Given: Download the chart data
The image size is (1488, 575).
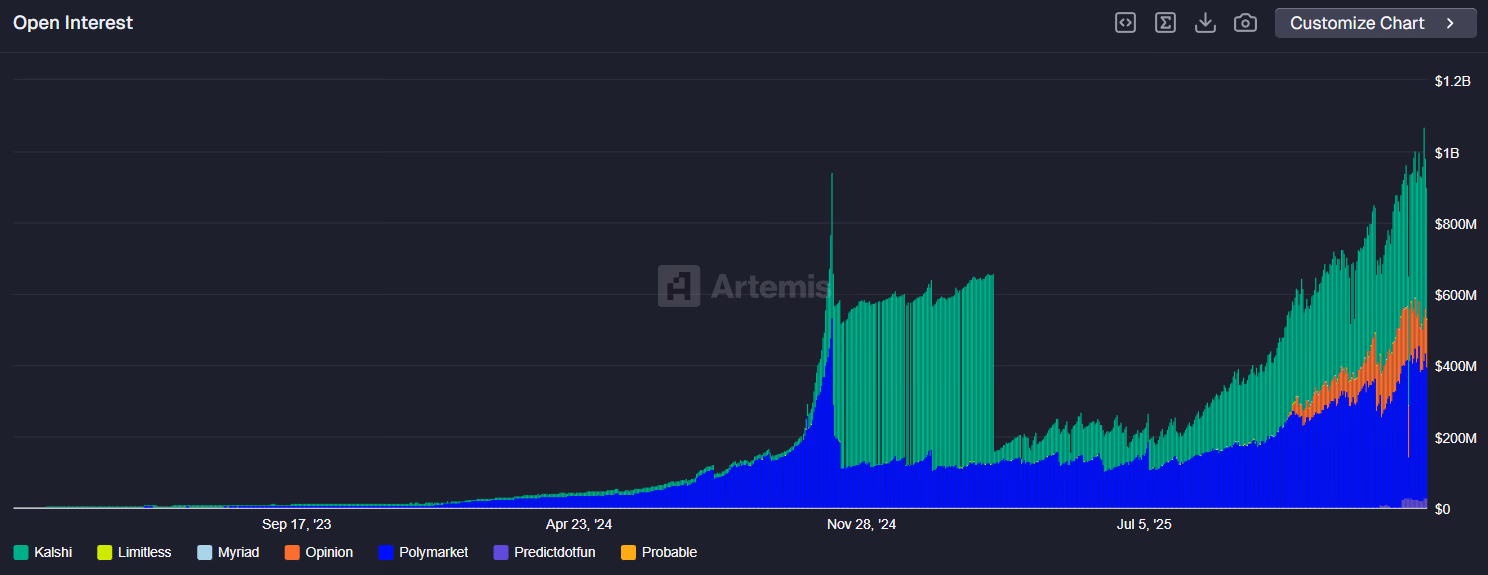Looking at the screenshot, I should click(1205, 23).
